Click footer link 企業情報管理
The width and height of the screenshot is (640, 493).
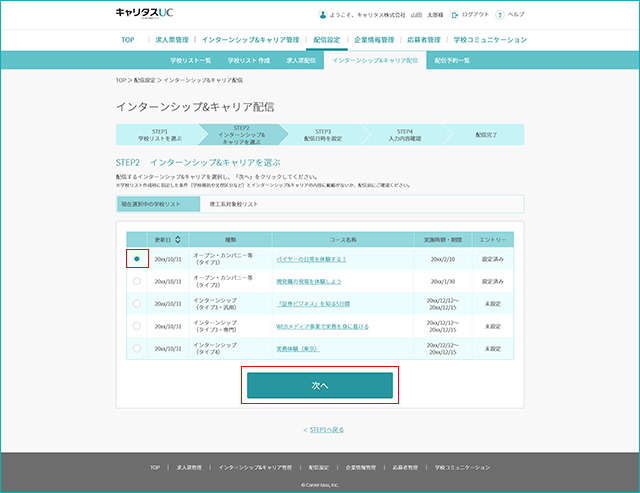tap(361, 467)
